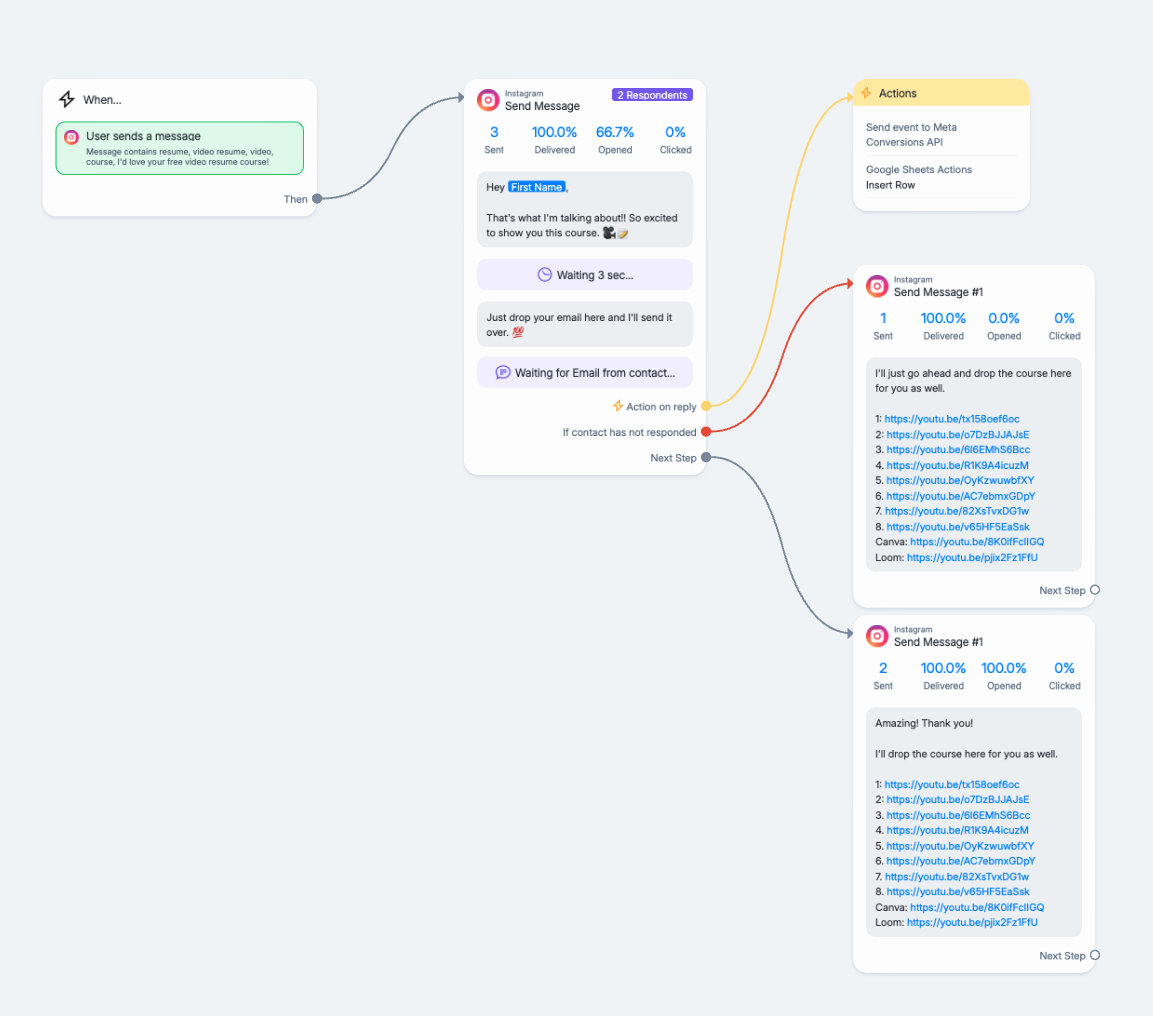Open the Canva YouTube link in lower message
1153x1016 pixels.
click(x=977, y=907)
